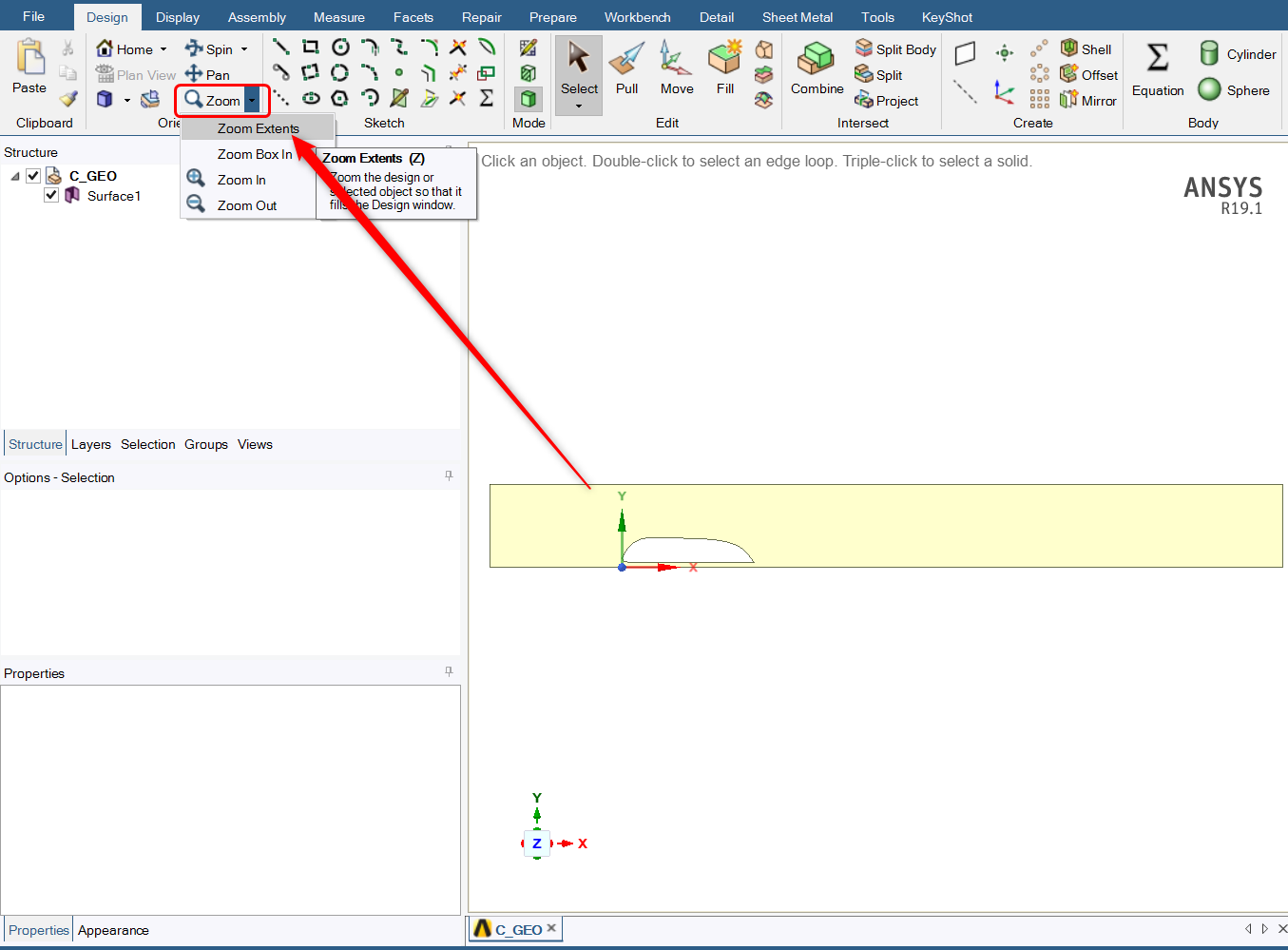Switch to the Repair ribbon tab
The image size is (1288, 950).
[482, 17]
